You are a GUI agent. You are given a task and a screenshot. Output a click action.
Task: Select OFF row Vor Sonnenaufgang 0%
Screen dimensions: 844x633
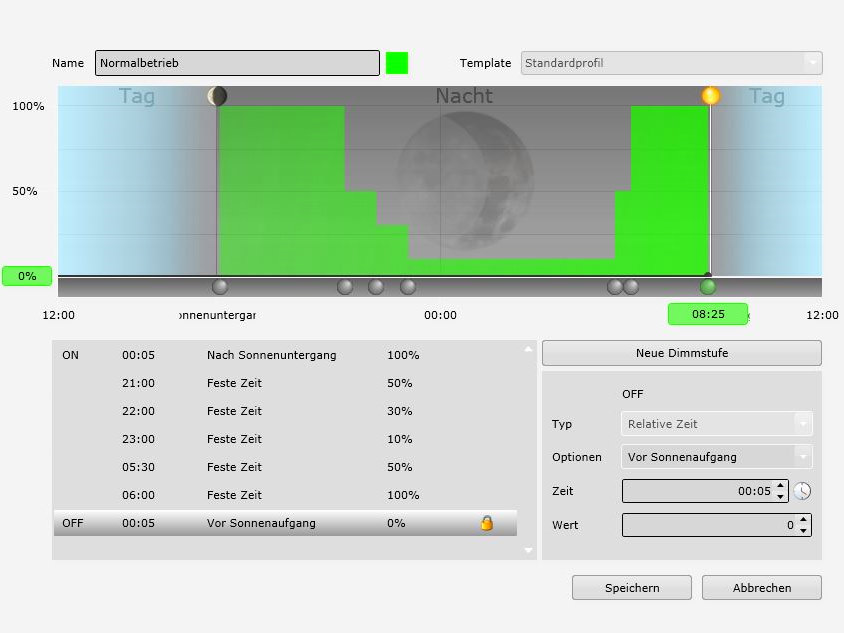(x=285, y=523)
